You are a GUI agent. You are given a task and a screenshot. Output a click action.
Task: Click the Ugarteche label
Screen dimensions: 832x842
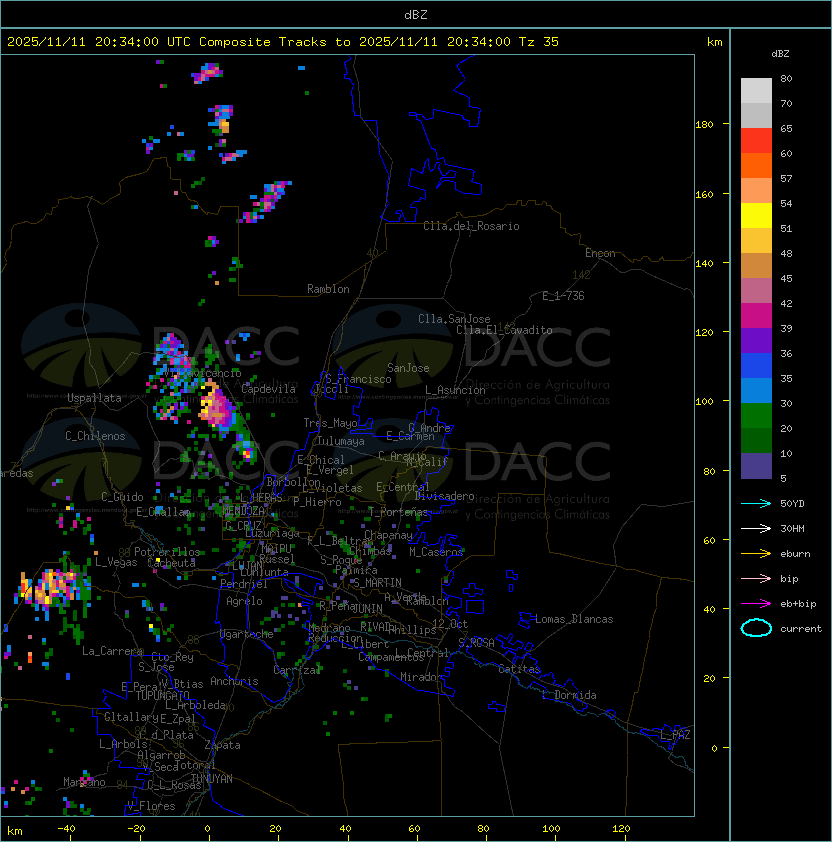pyautogui.click(x=247, y=634)
